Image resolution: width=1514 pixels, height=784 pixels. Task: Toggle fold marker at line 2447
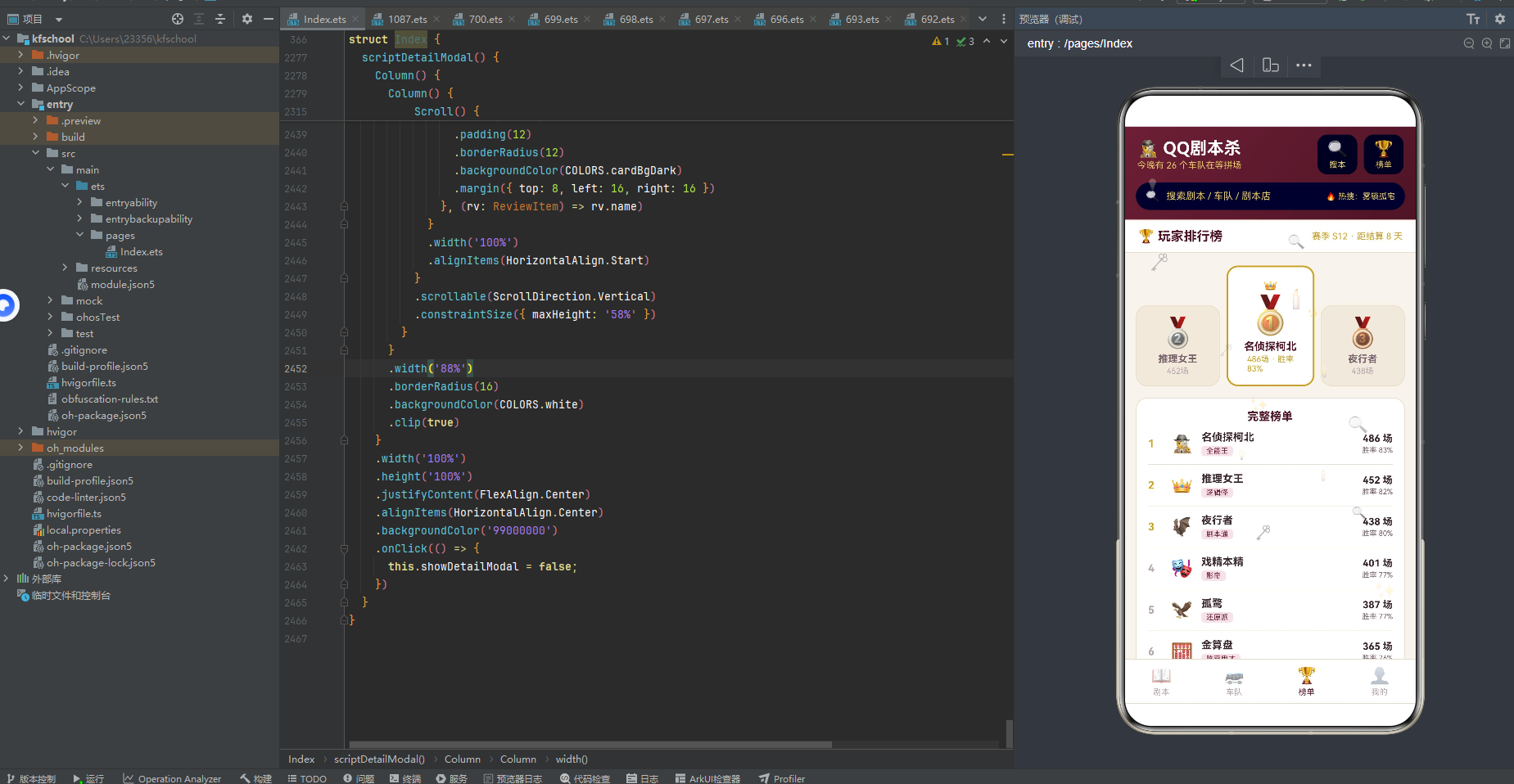344,278
